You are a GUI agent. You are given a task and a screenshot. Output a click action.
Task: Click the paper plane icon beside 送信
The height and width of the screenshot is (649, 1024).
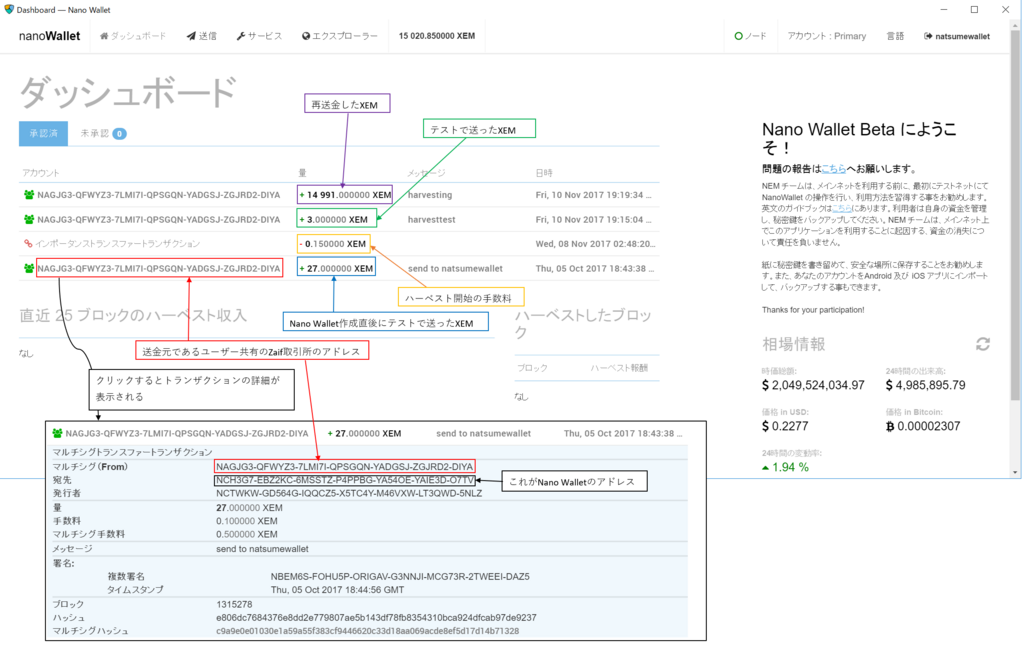coord(191,36)
